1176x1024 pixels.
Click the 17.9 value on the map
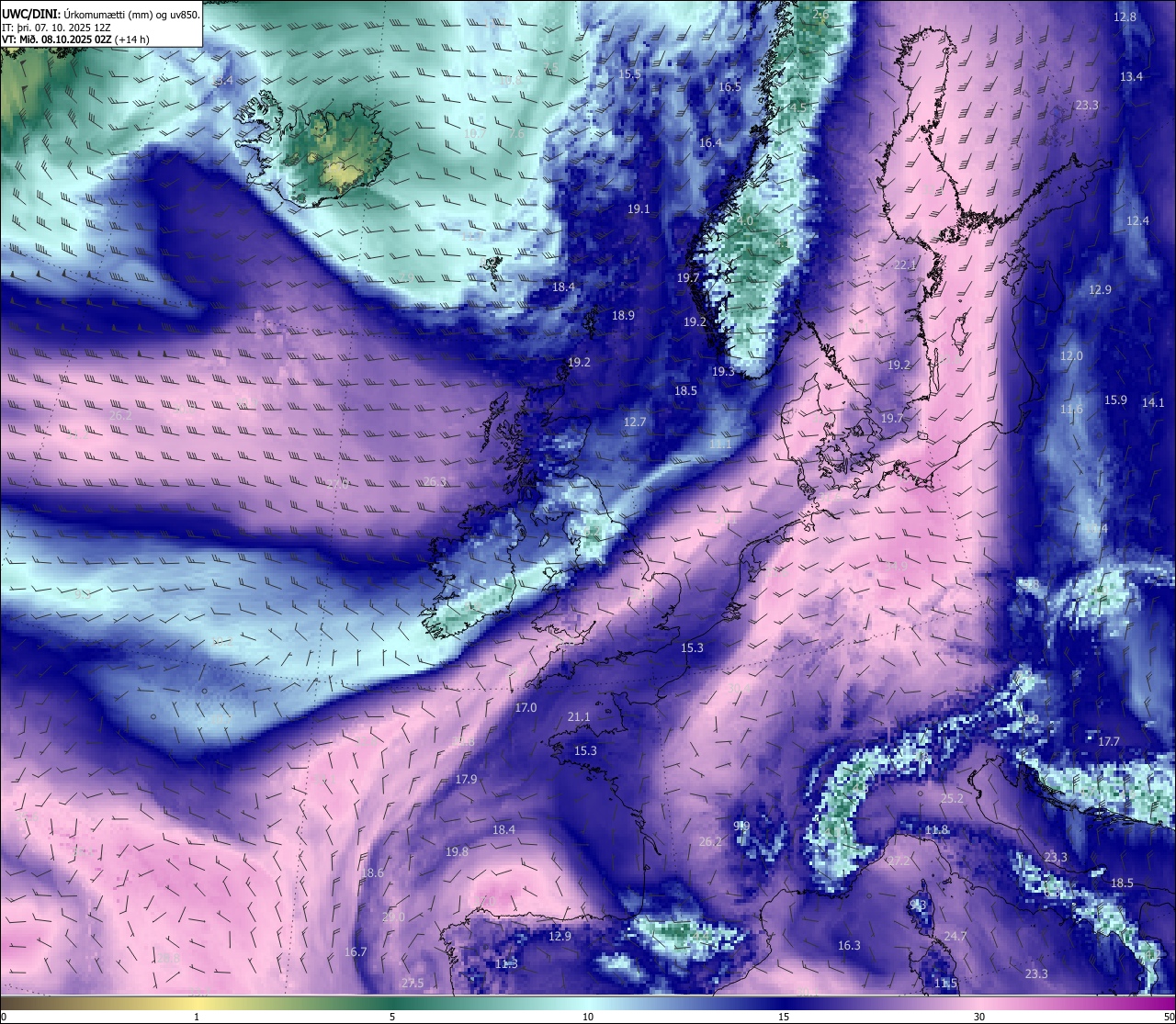tap(466, 779)
